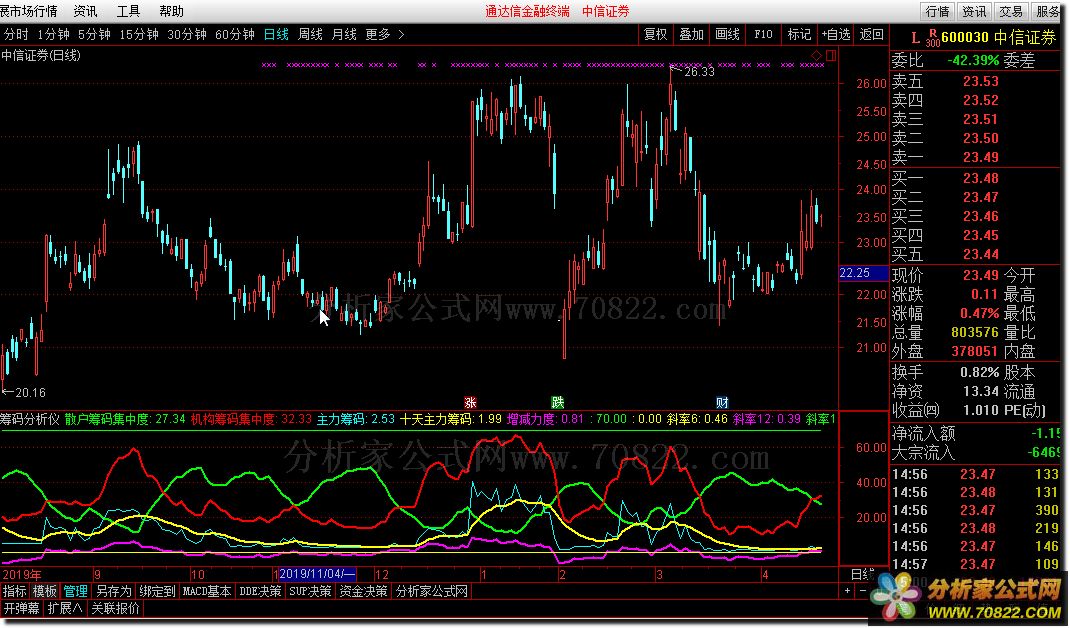This screenshot has width=1070, height=628.
Task: Click the 另存为 button
Action: [113, 591]
